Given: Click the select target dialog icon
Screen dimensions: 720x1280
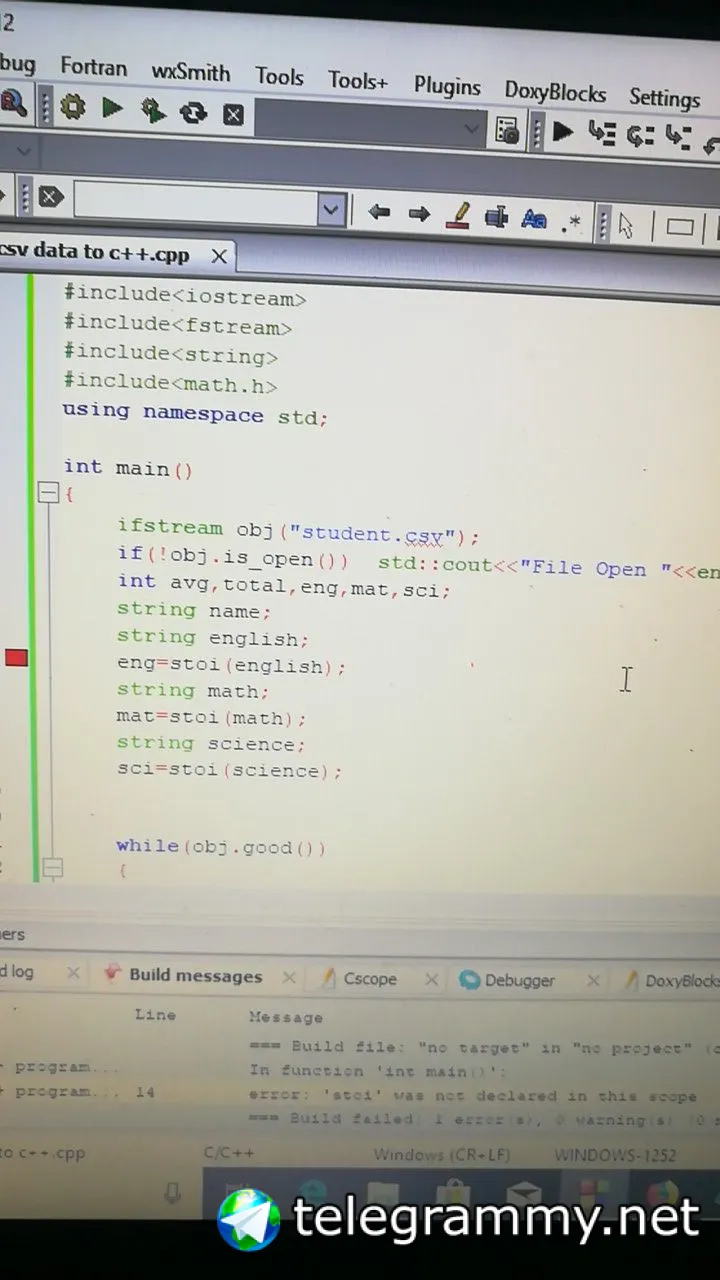Looking at the screenshot, I should coord(507,130).
